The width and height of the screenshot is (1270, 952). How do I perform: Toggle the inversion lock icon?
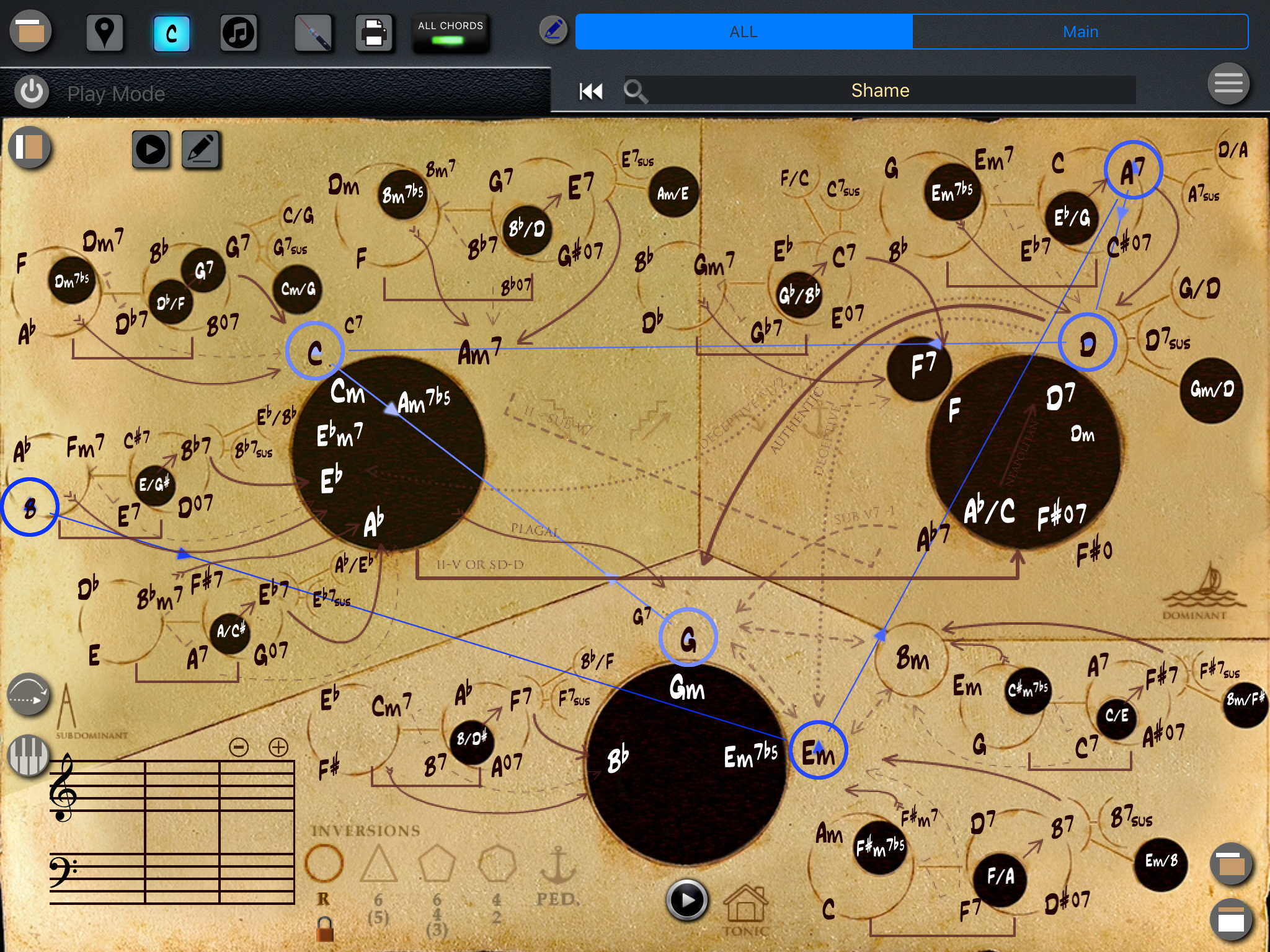324,929
